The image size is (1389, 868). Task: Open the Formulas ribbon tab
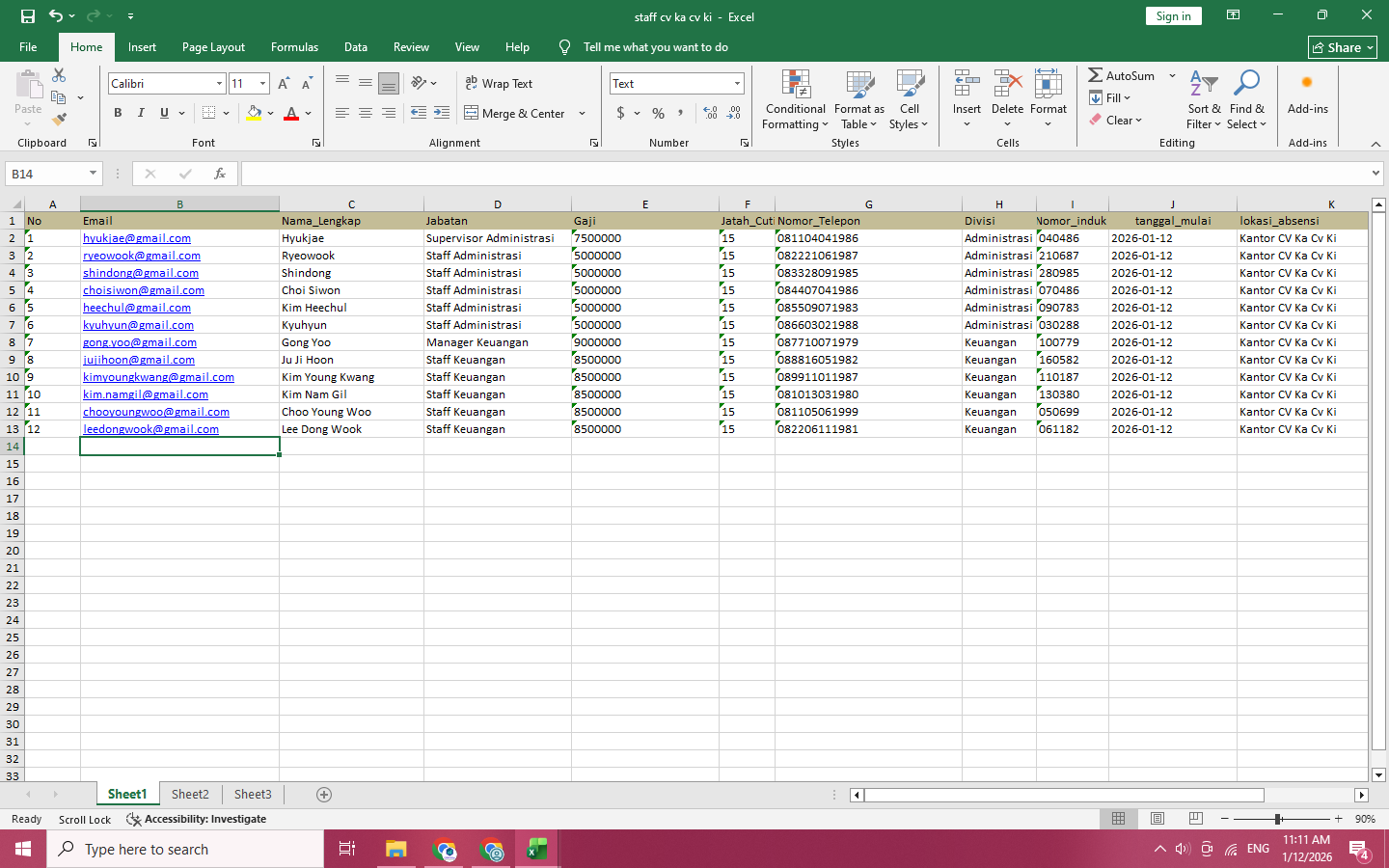[294, 47]
